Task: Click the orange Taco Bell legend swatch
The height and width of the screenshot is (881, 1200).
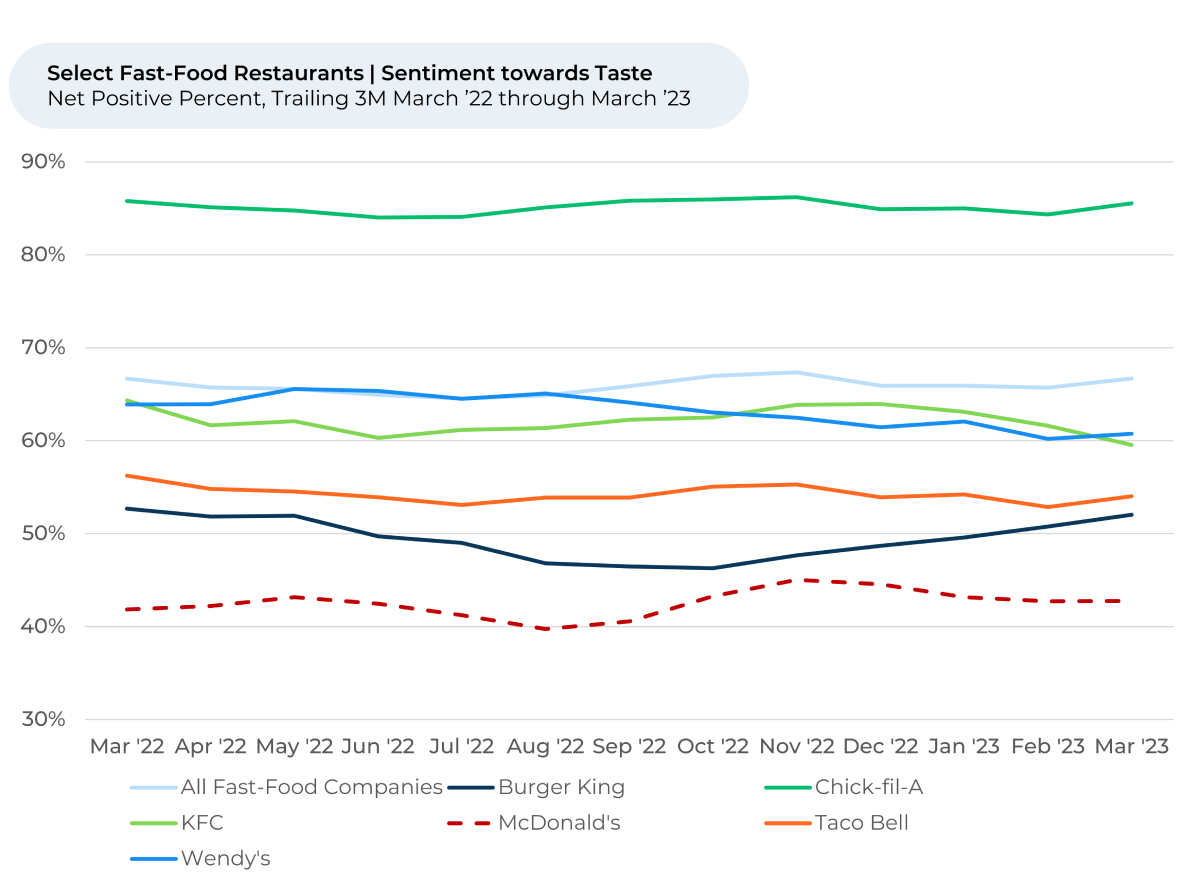Action: click(x=787, y=824)
